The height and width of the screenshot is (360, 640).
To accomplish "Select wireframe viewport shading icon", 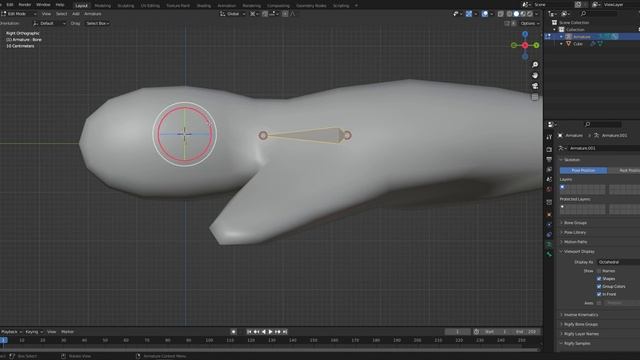I will (509, 14).
